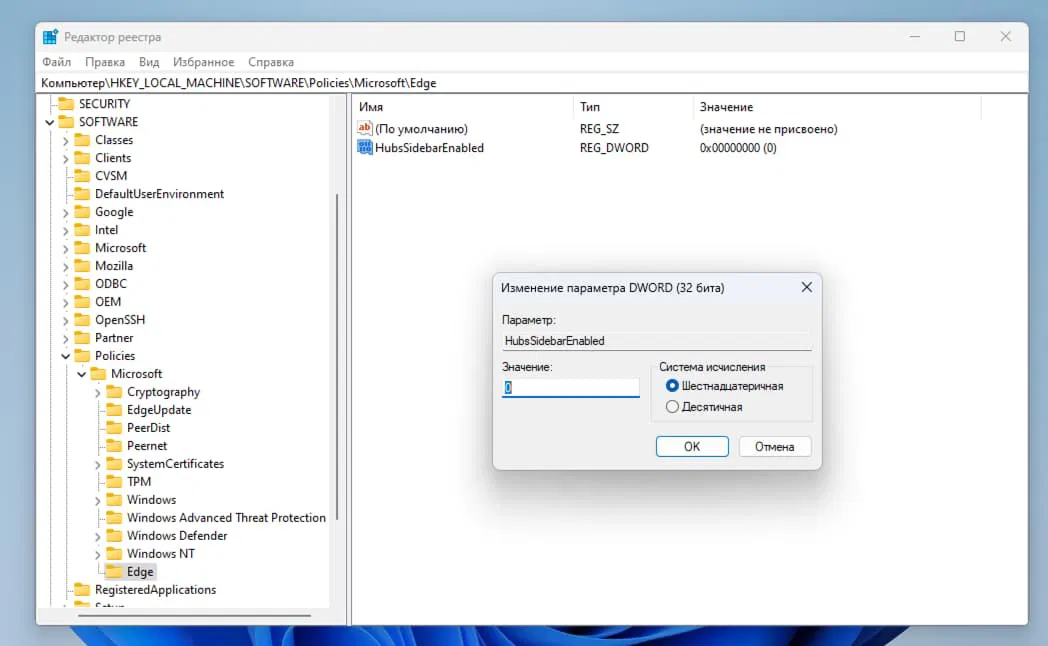This screenshot has width=1048, height=646.
Task: Click the OpenSSH folder icon
Action: coord(82,320)
